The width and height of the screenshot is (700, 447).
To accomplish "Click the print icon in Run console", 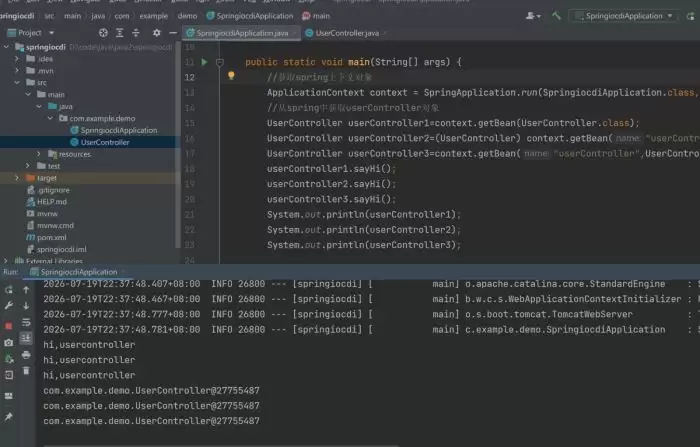I will coord(26,355).
